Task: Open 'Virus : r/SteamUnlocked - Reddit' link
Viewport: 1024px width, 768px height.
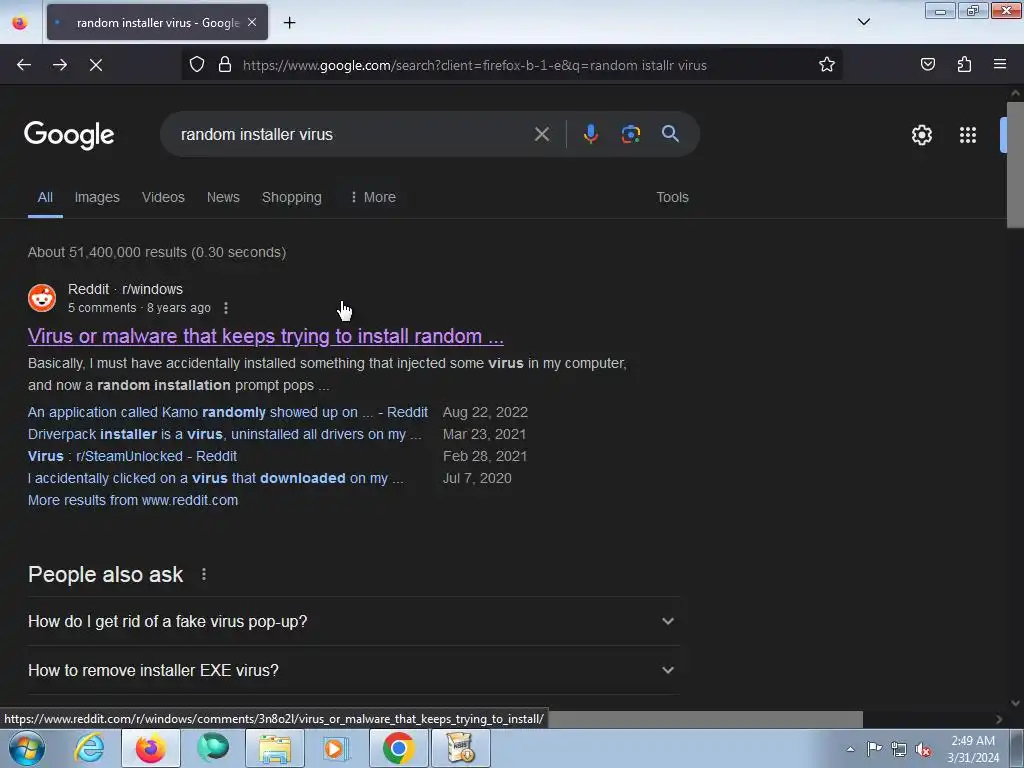Action: click(x=133, y=456)
